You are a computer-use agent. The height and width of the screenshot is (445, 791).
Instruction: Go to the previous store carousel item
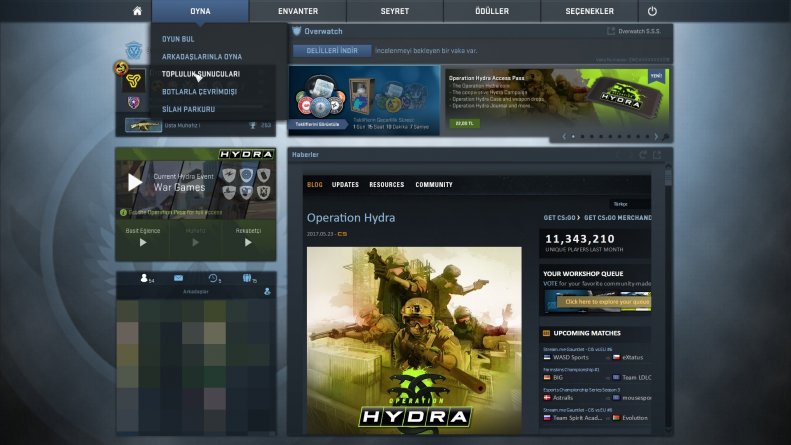(564, 136)
